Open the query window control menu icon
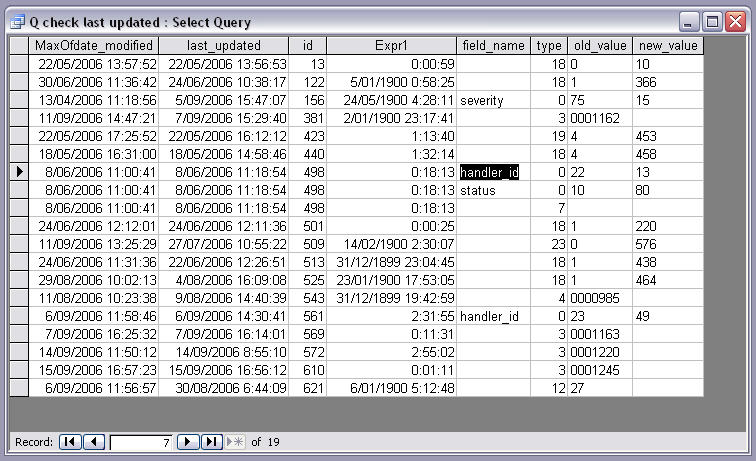756x461 pixels. coord(17,21)
